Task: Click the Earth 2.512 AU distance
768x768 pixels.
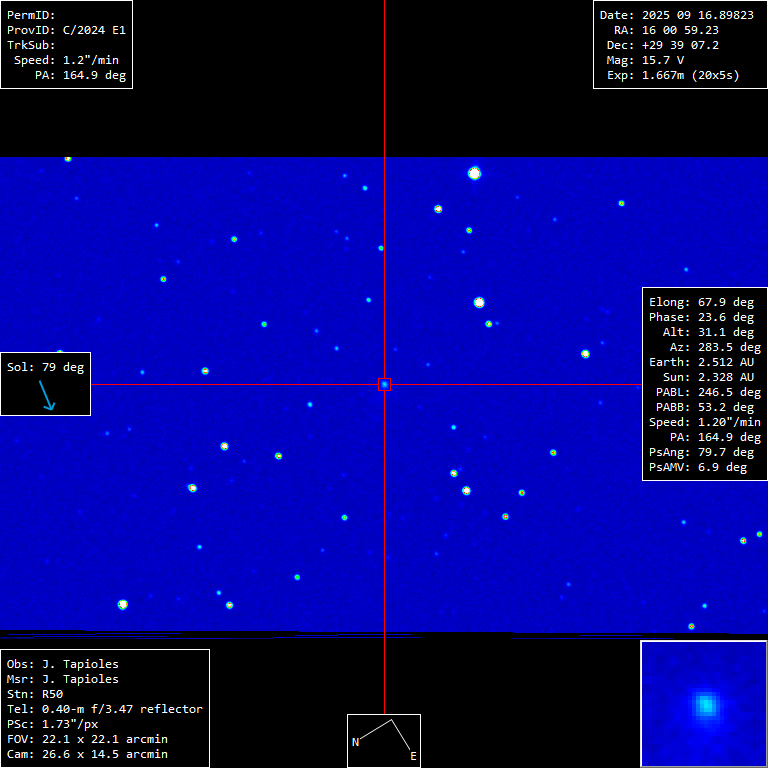Action: (701, 362)
